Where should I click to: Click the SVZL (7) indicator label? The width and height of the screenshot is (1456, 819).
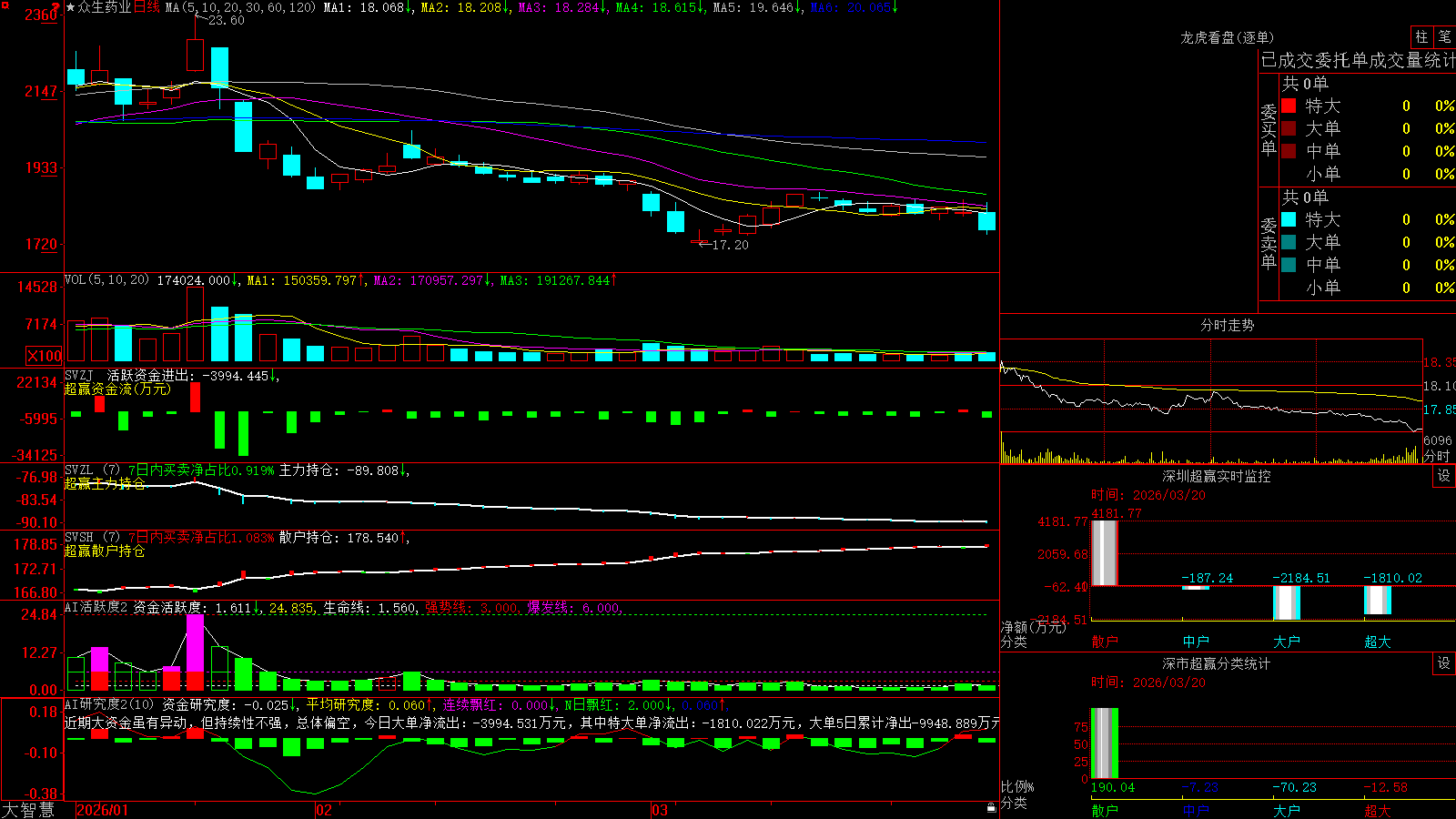[x=93, y=470]
